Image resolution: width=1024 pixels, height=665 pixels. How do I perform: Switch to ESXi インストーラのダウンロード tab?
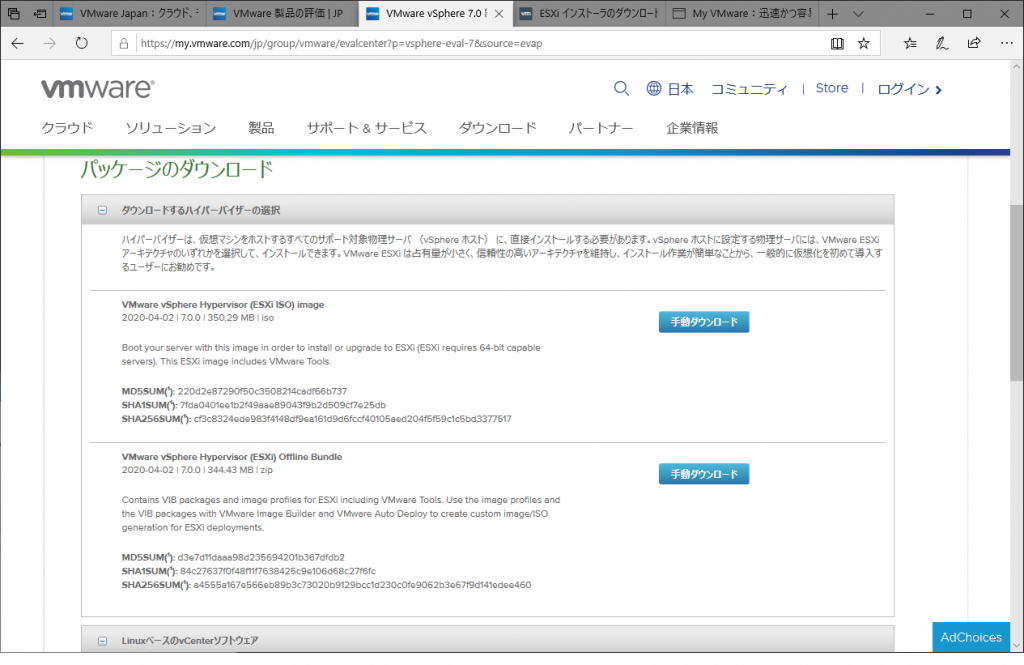[589, 14]
